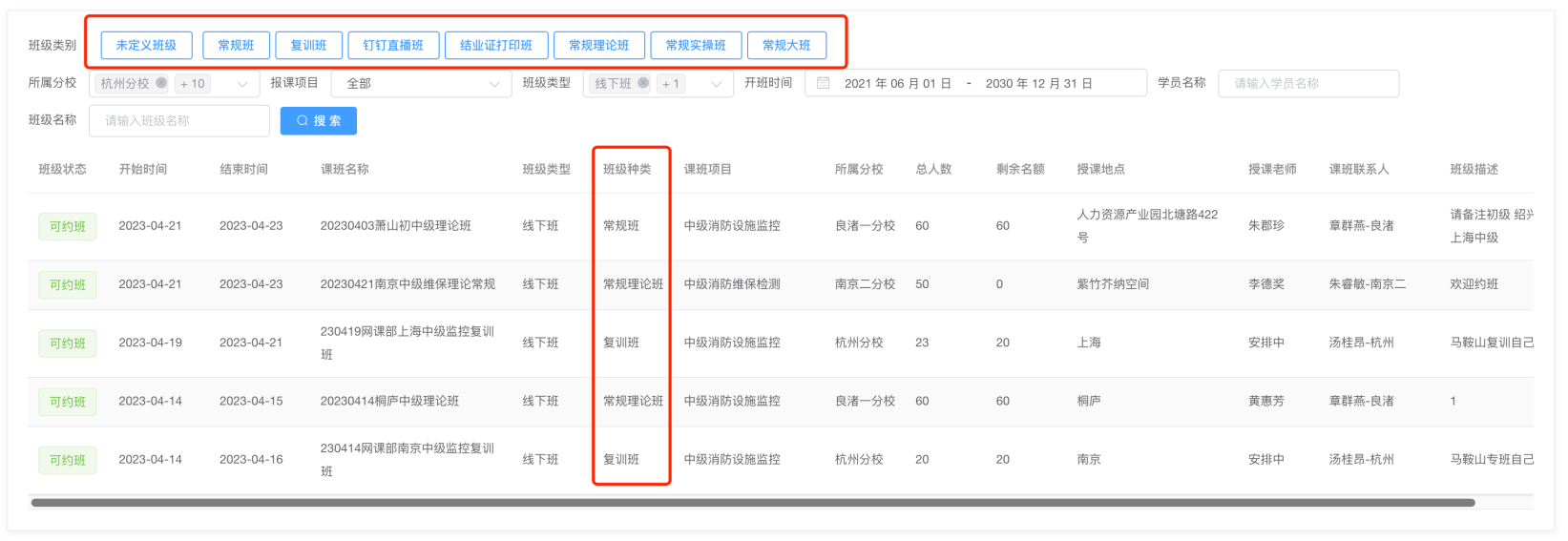Expand the 班级类型 dropdown arrow
The height and width of the screenshot is (541, 1568).
716,84
